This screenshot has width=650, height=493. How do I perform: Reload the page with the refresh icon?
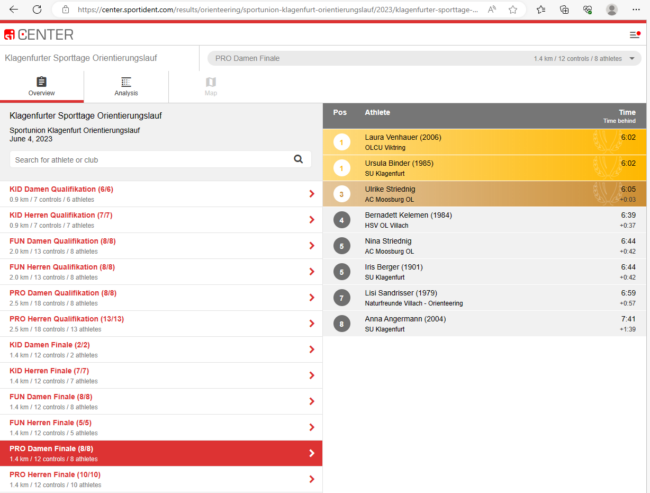pos(37,9)
